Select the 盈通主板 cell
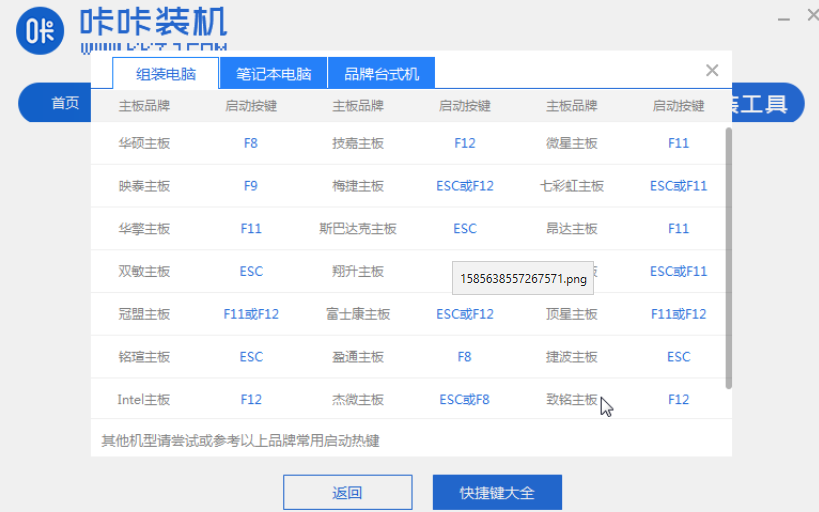The width and height of the screenshot is (819, 512). pyautogui.click(x=358, y=357)
